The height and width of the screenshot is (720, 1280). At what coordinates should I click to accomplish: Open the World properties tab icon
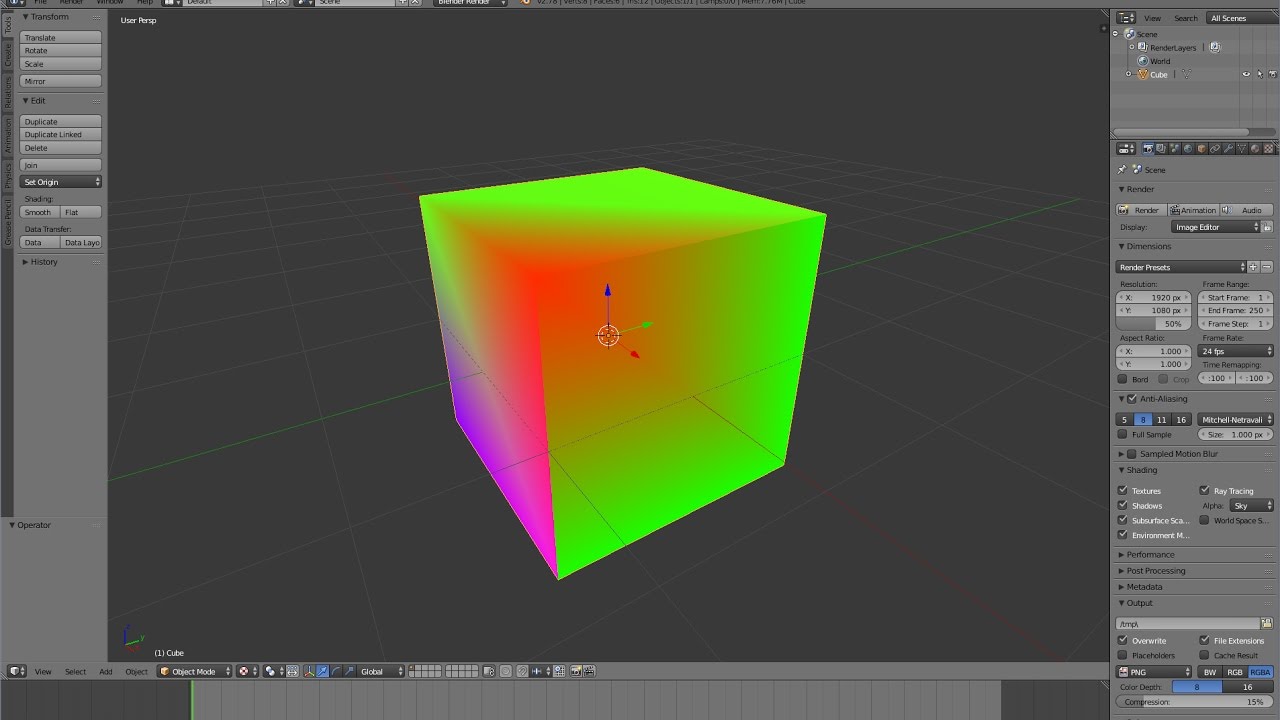[1188, 149]
